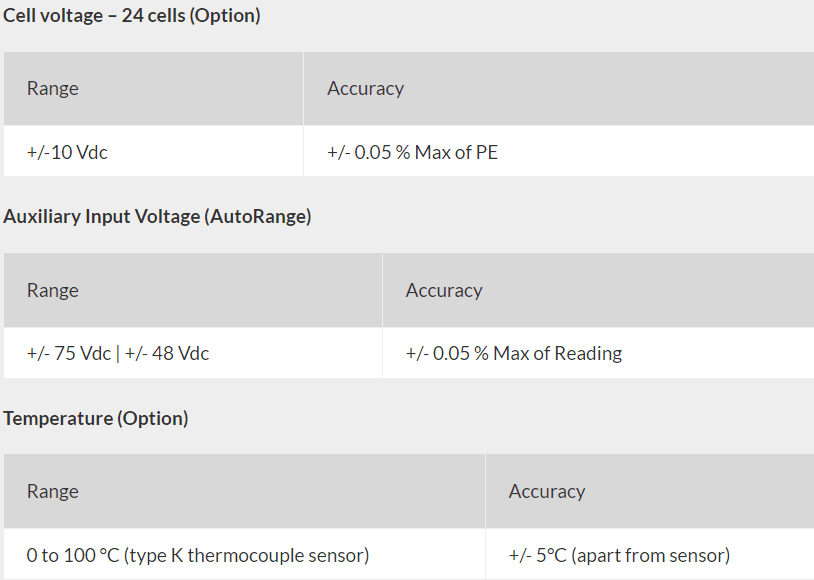This screenshot has height=580, width=814.
Task: Click the '+/- 48 Vdc' text
Action: click(167, 354)
